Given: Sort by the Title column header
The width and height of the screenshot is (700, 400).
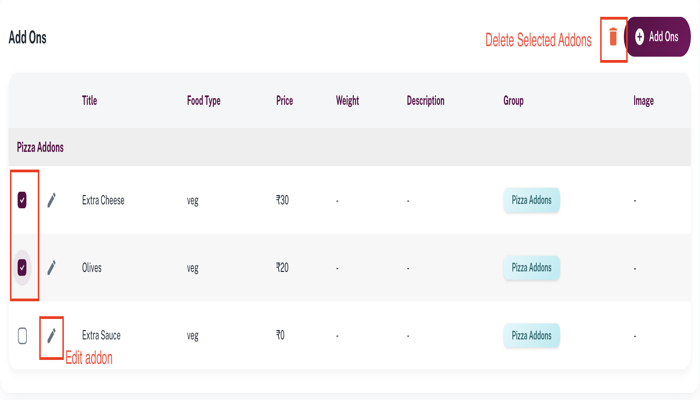Looking at the screenshot, I should coord(89,101).
